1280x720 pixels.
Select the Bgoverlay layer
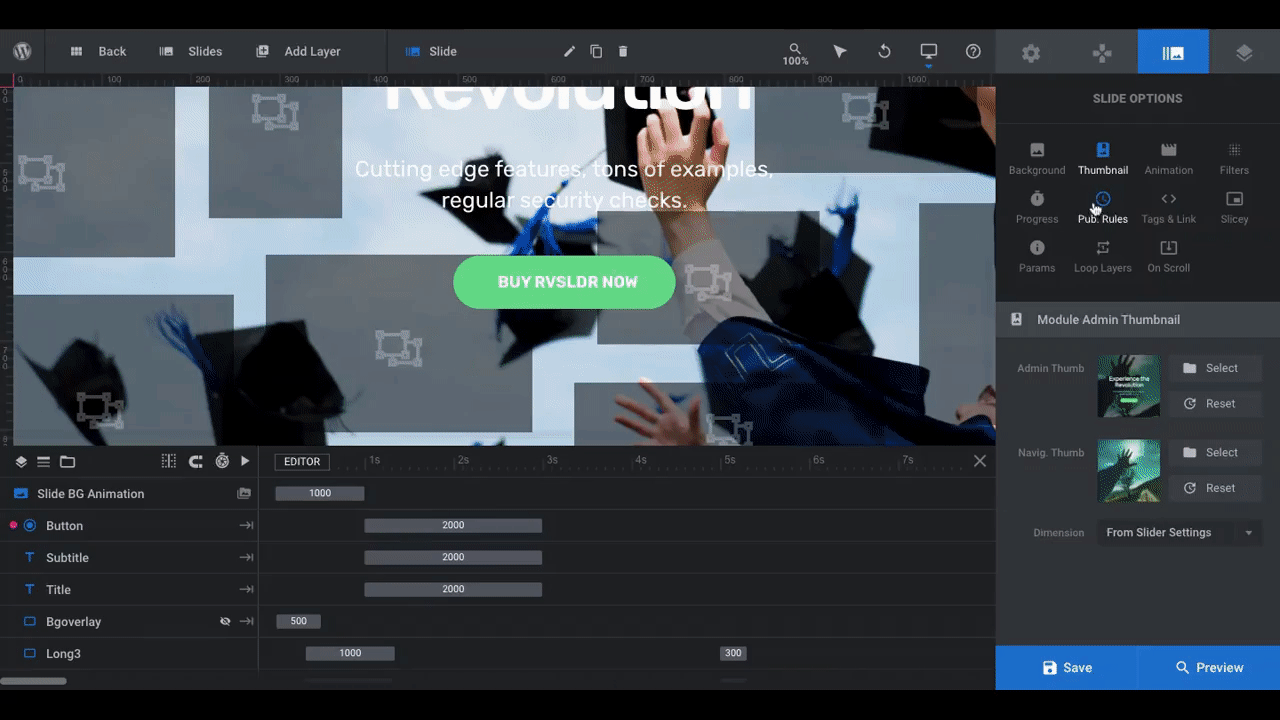(x=129, y=621)
